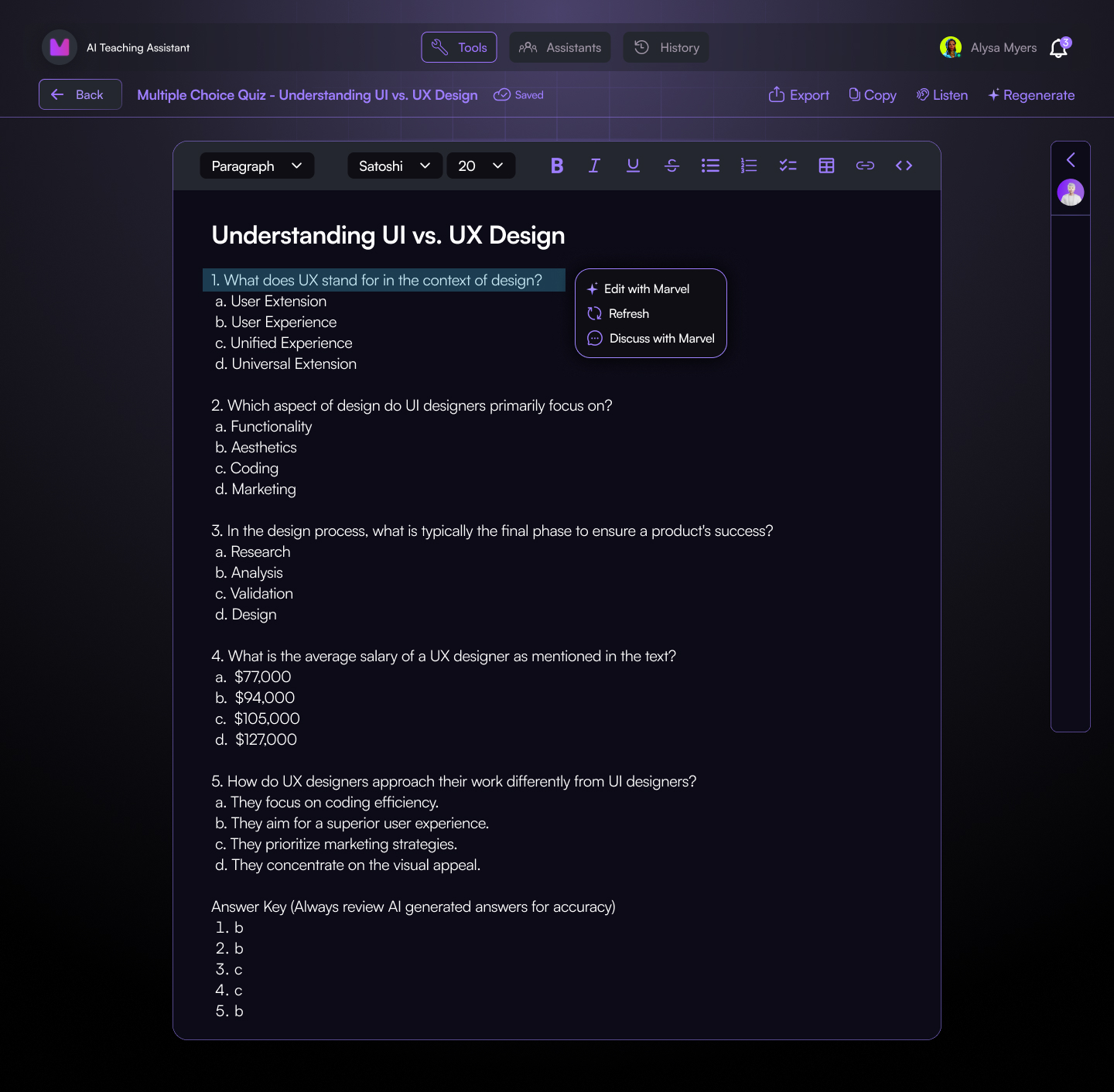Change the font size from 20
Screen dimensions: 1114x1092
point(480,165)
